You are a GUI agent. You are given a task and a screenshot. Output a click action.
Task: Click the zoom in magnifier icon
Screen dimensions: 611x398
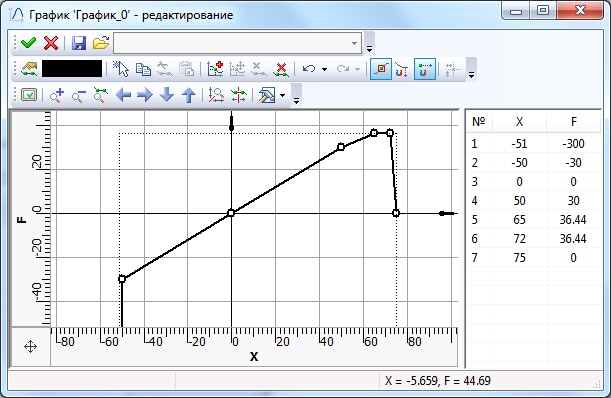click(x=57, y=95)
